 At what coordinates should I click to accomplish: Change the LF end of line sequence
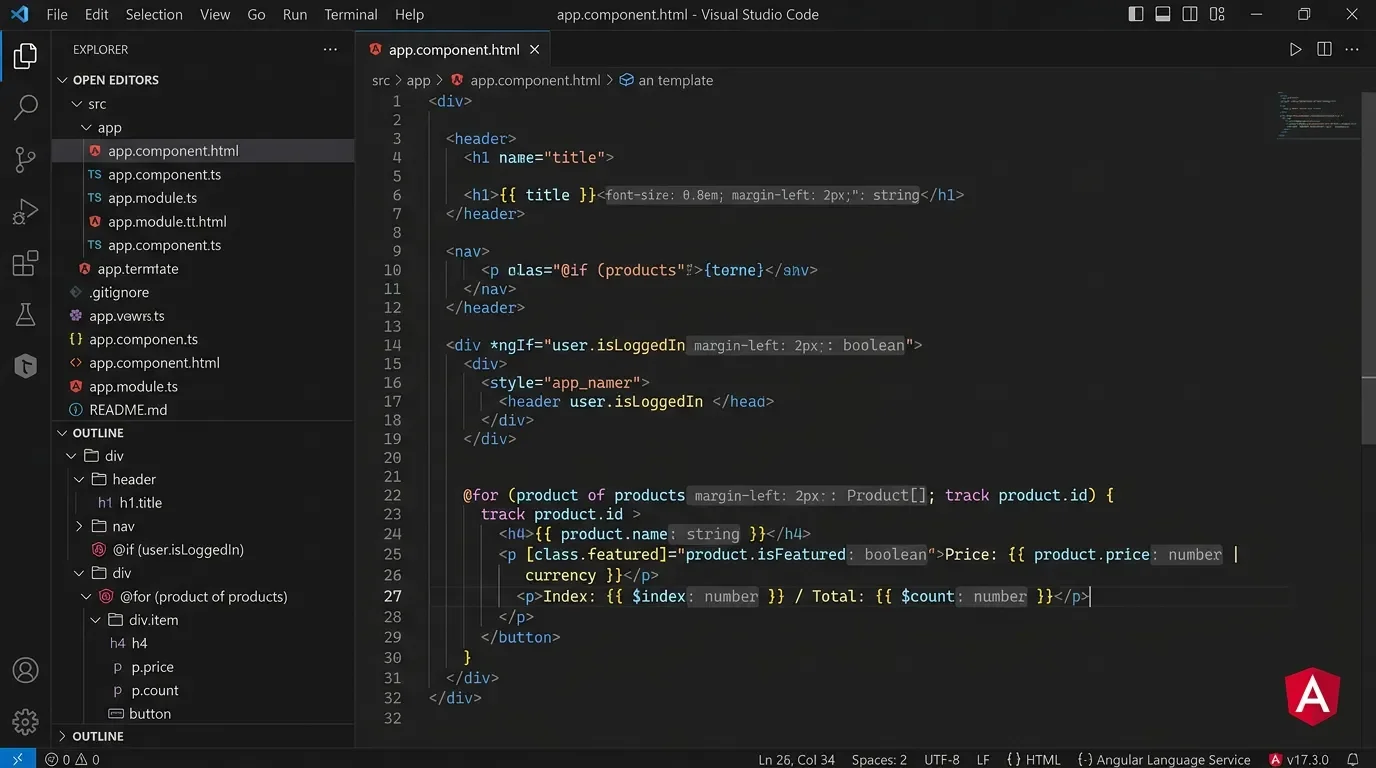point(983,759)
